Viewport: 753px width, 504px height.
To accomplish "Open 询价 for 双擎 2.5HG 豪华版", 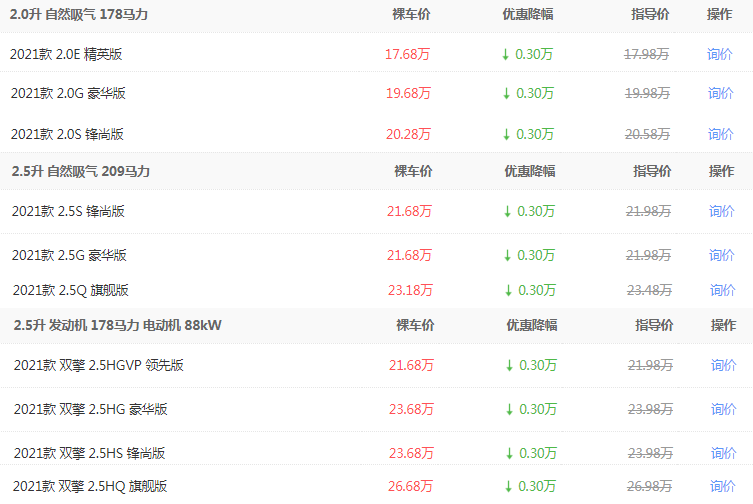I will (x=724, y=409).
